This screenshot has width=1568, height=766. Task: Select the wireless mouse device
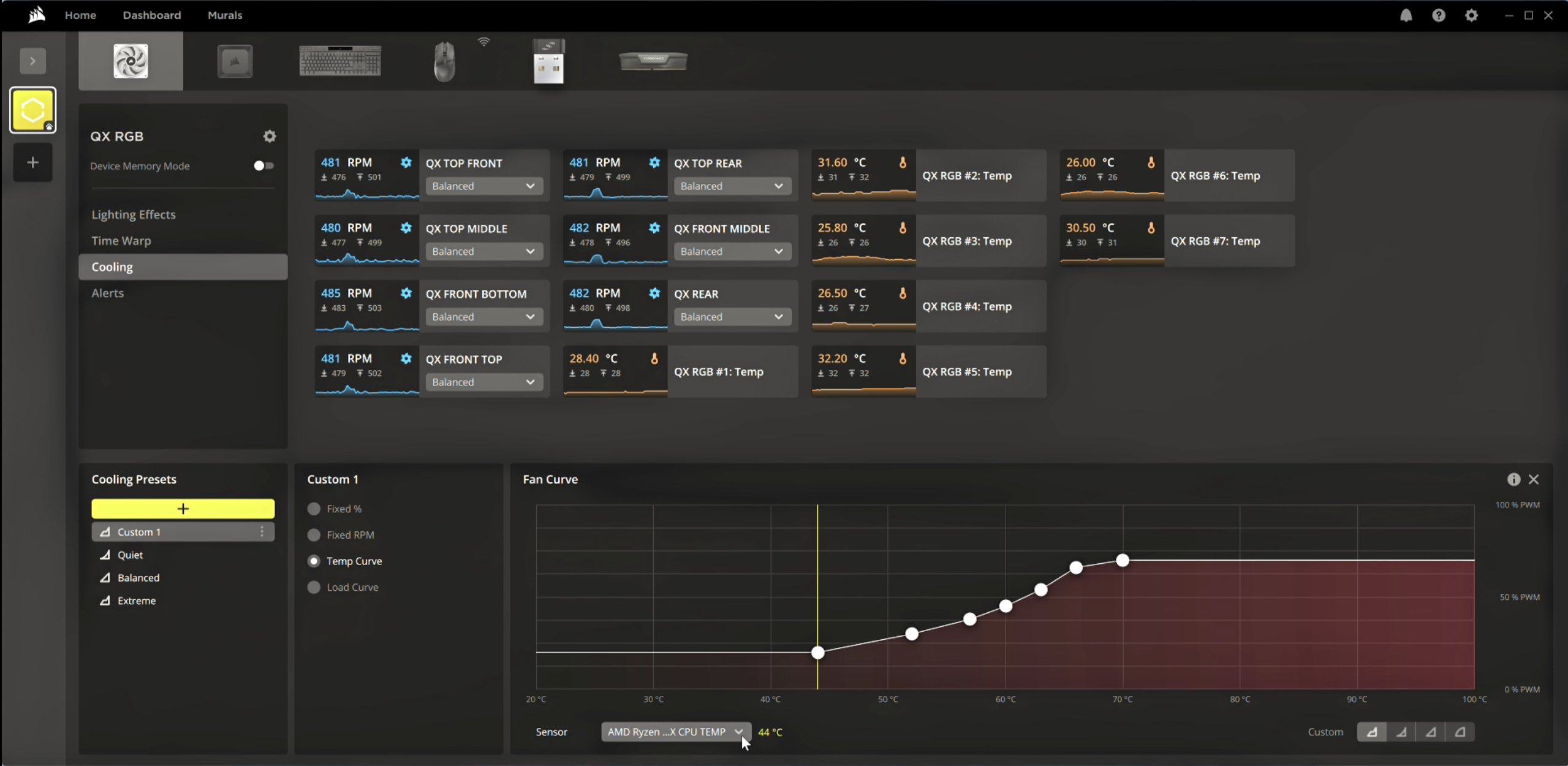click(x=445, y=60)
